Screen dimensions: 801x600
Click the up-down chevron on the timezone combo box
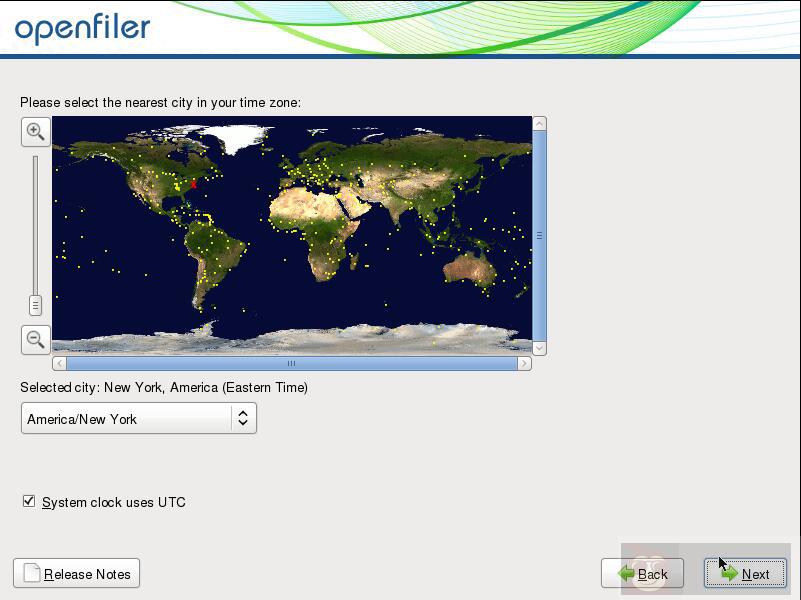tap(243, 418)
